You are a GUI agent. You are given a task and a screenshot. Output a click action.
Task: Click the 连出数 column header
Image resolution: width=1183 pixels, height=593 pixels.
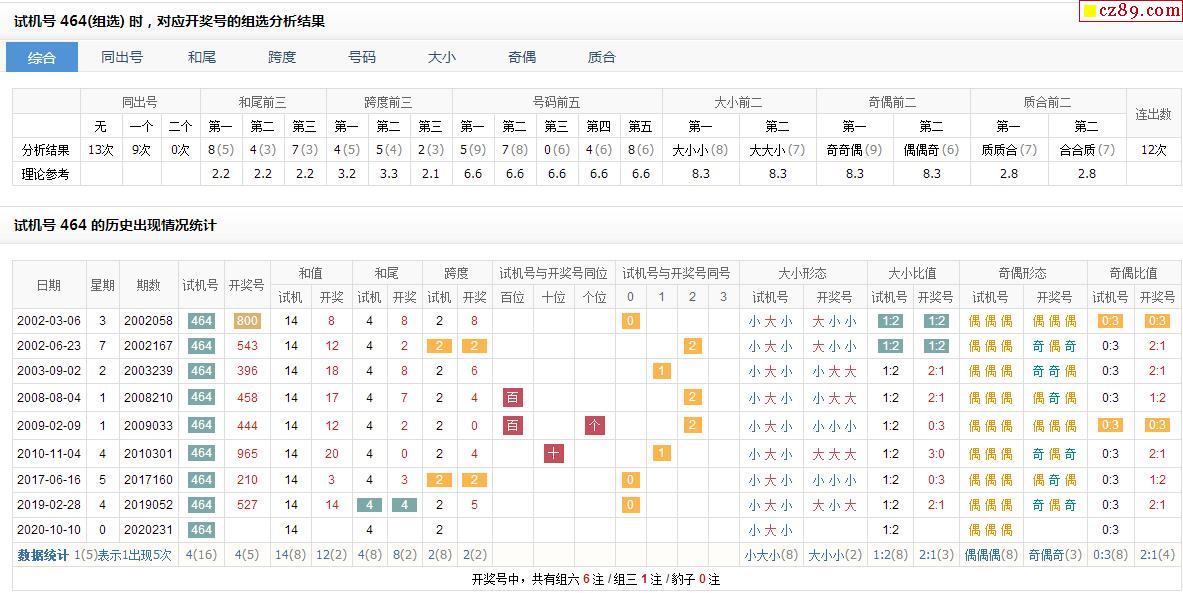[x=1153, y=114]
